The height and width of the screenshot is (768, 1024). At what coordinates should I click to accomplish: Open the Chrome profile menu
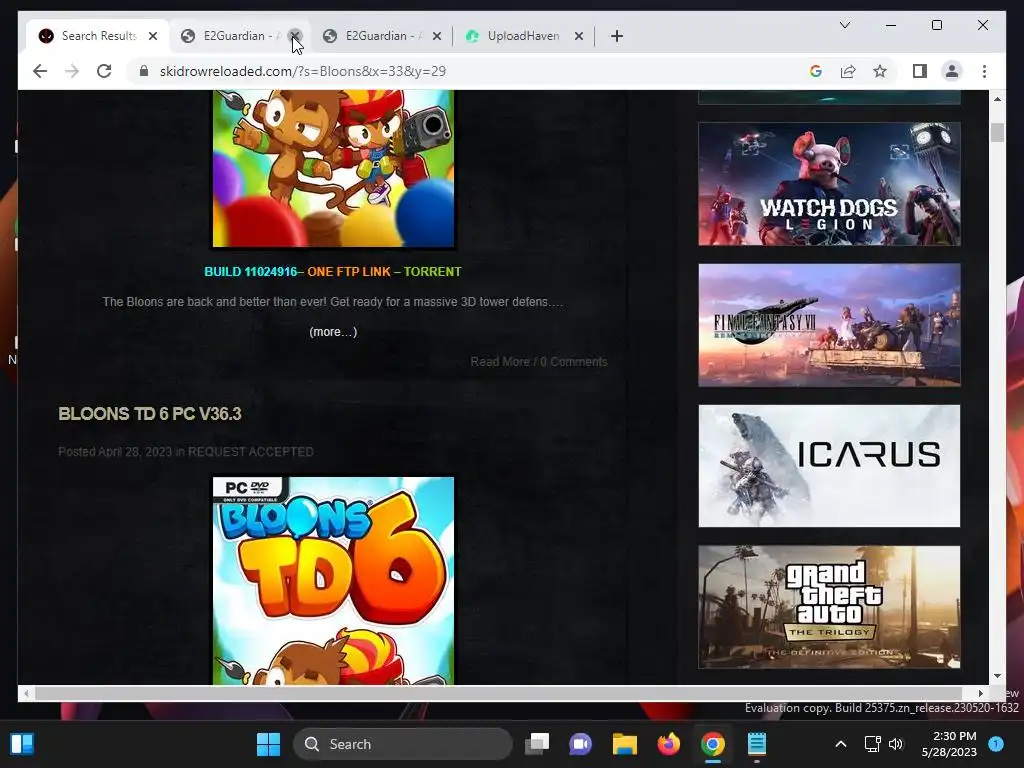point(952,71)
